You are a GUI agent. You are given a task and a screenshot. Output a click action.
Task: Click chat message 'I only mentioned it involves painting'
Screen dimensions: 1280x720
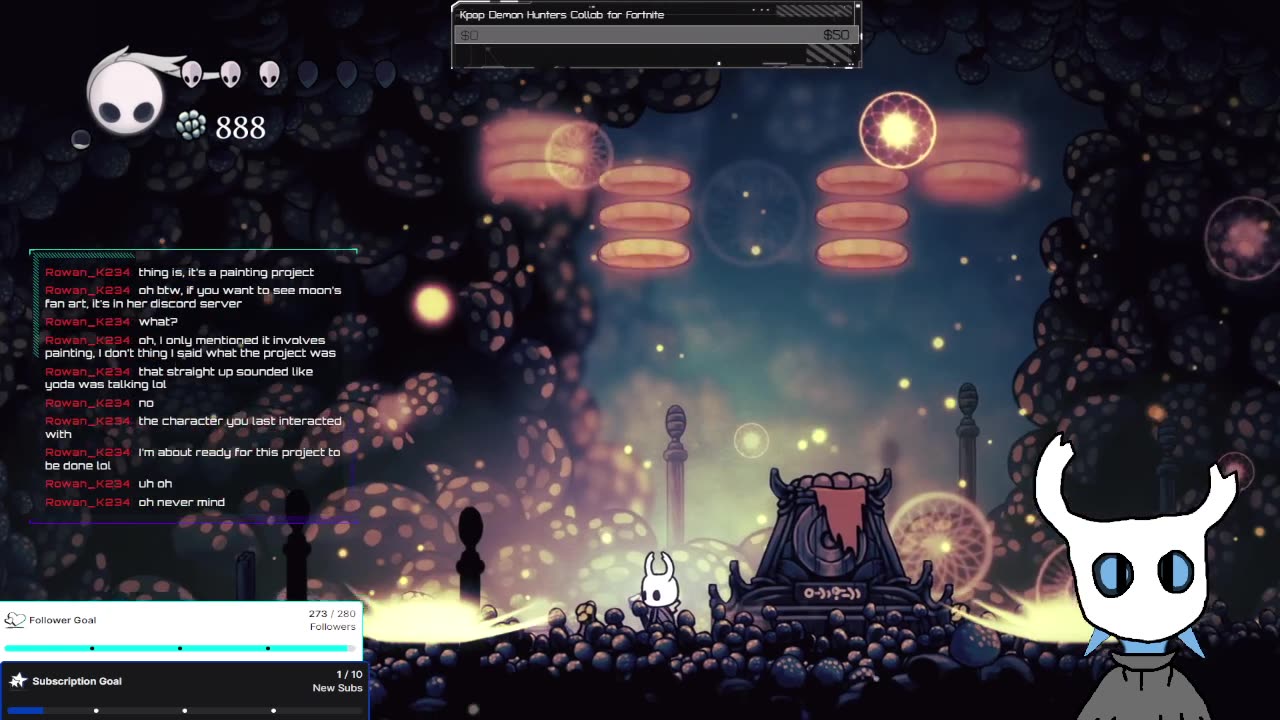click(x=190, y=347)
